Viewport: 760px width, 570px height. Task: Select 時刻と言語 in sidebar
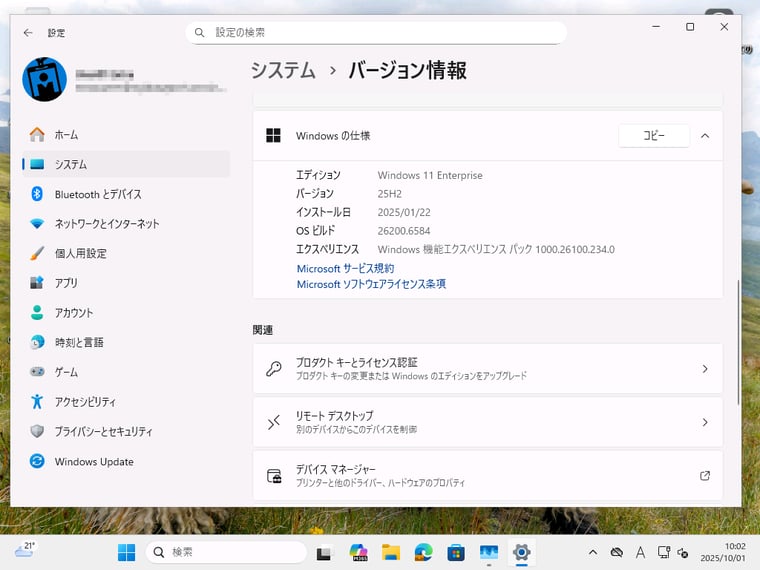click(x=79, y=342)
